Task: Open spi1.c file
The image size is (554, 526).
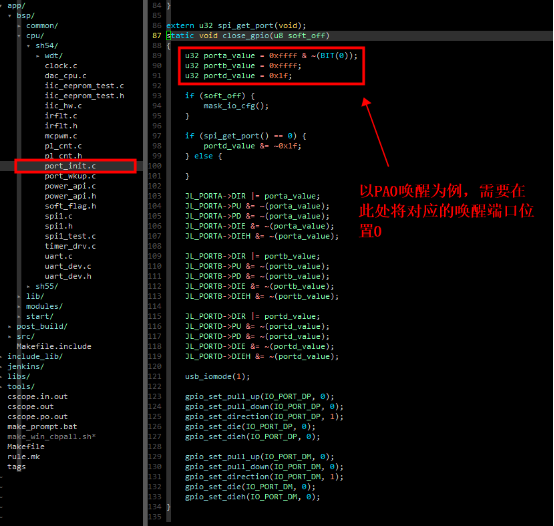Action: coord(58,216)
